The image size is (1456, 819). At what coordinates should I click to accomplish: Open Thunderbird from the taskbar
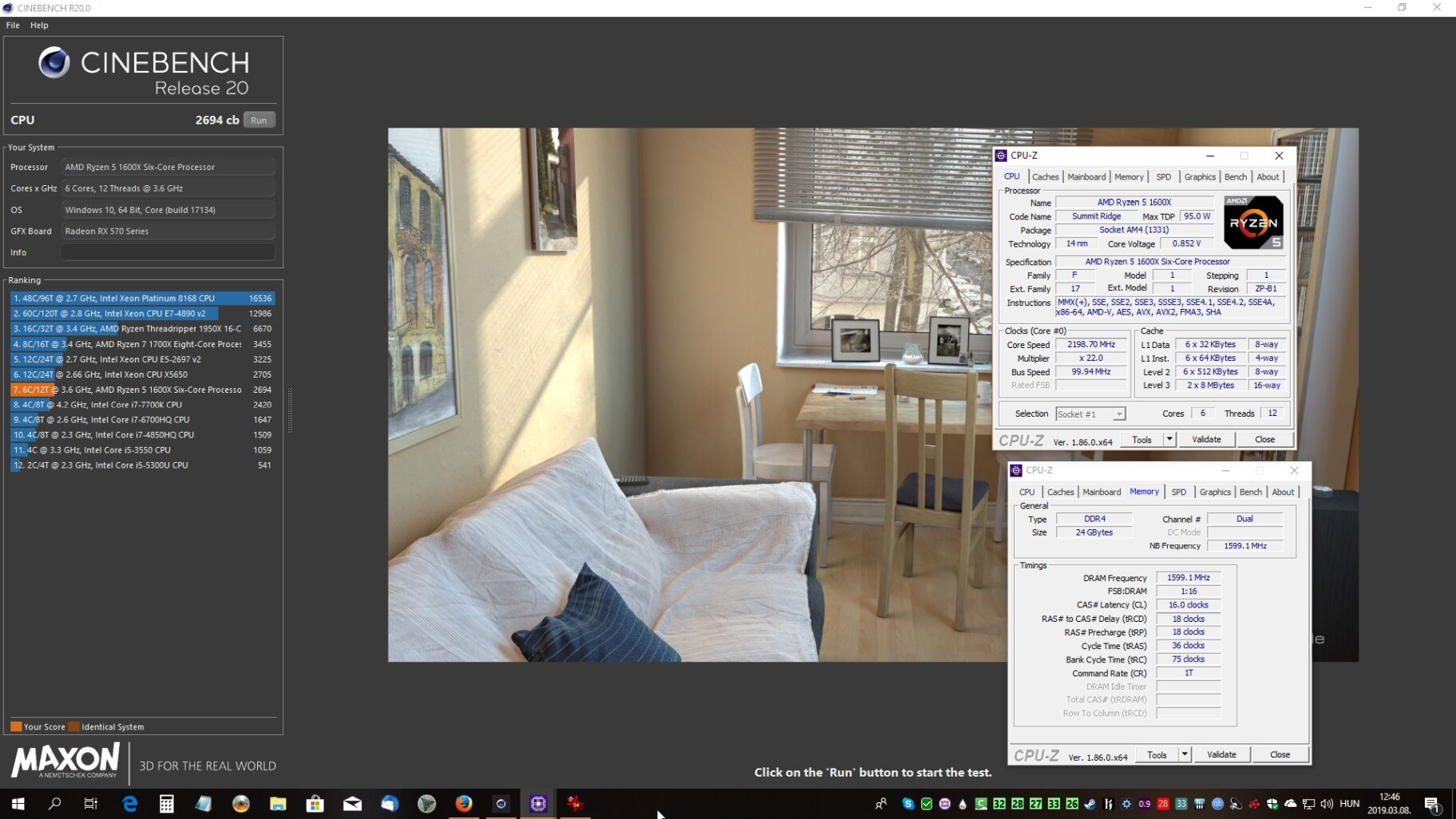pos(390,804)
